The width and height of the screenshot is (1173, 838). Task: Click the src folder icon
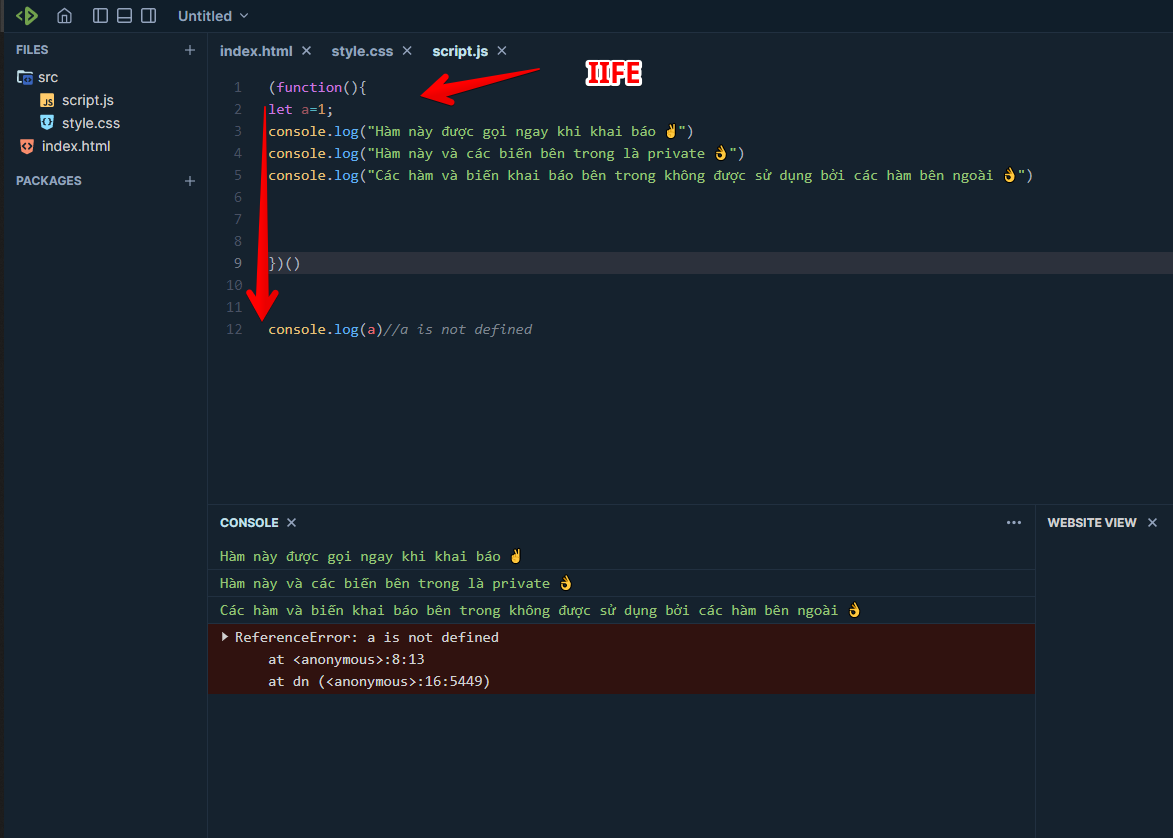tap(24, 76)
